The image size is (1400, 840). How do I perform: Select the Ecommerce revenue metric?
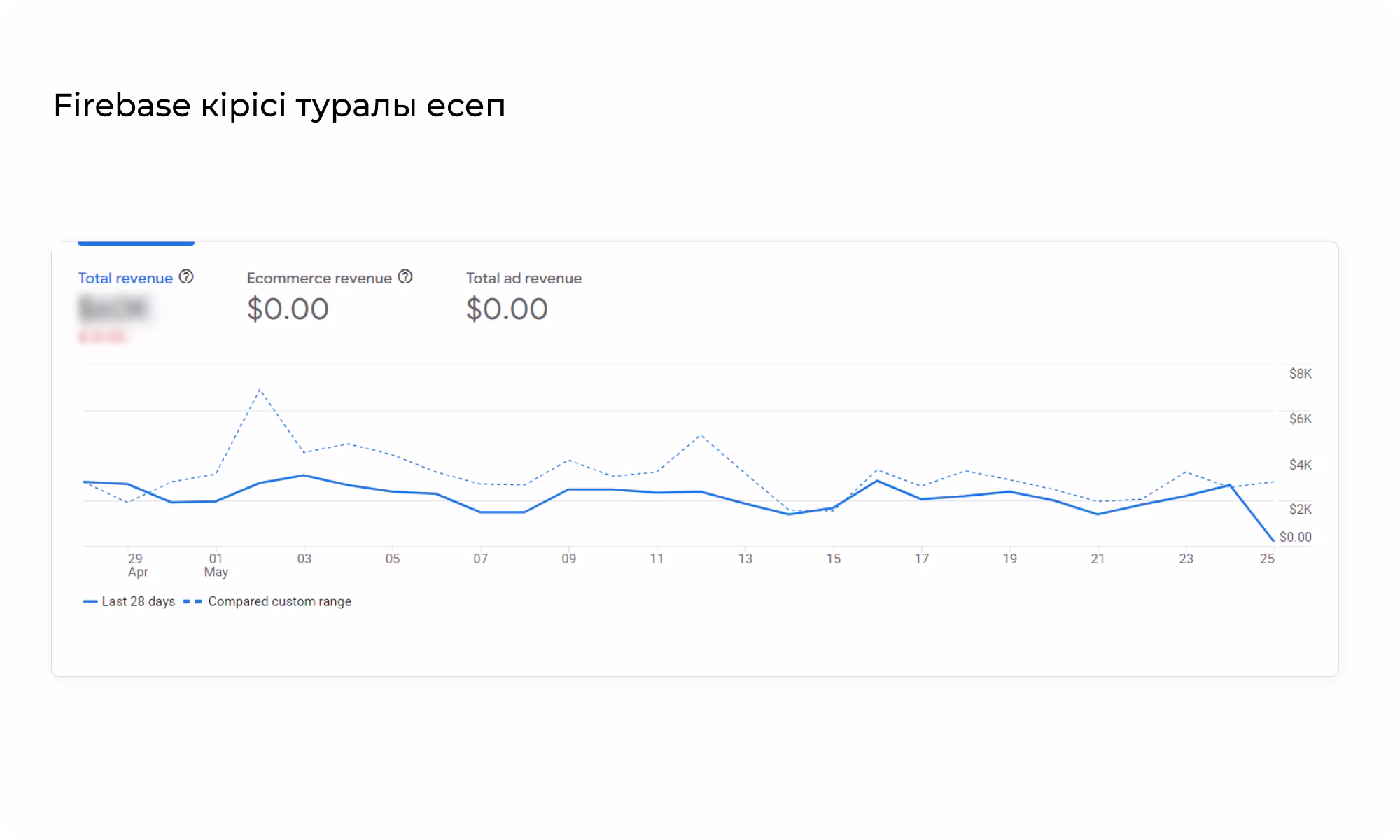click(x=318, y=279)
